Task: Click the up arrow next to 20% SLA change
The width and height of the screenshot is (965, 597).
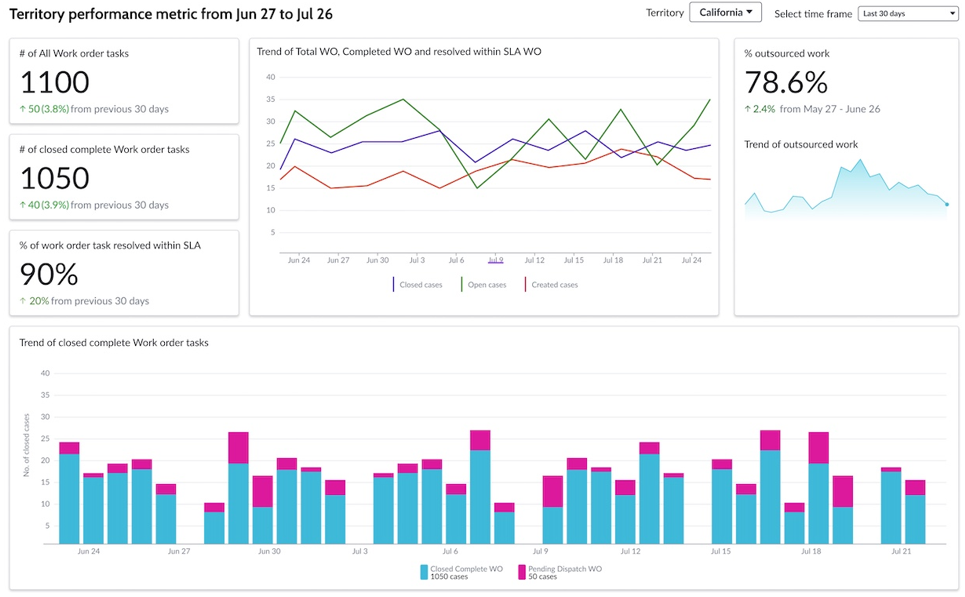Action: pyautogui.click(x=23, y=301)
